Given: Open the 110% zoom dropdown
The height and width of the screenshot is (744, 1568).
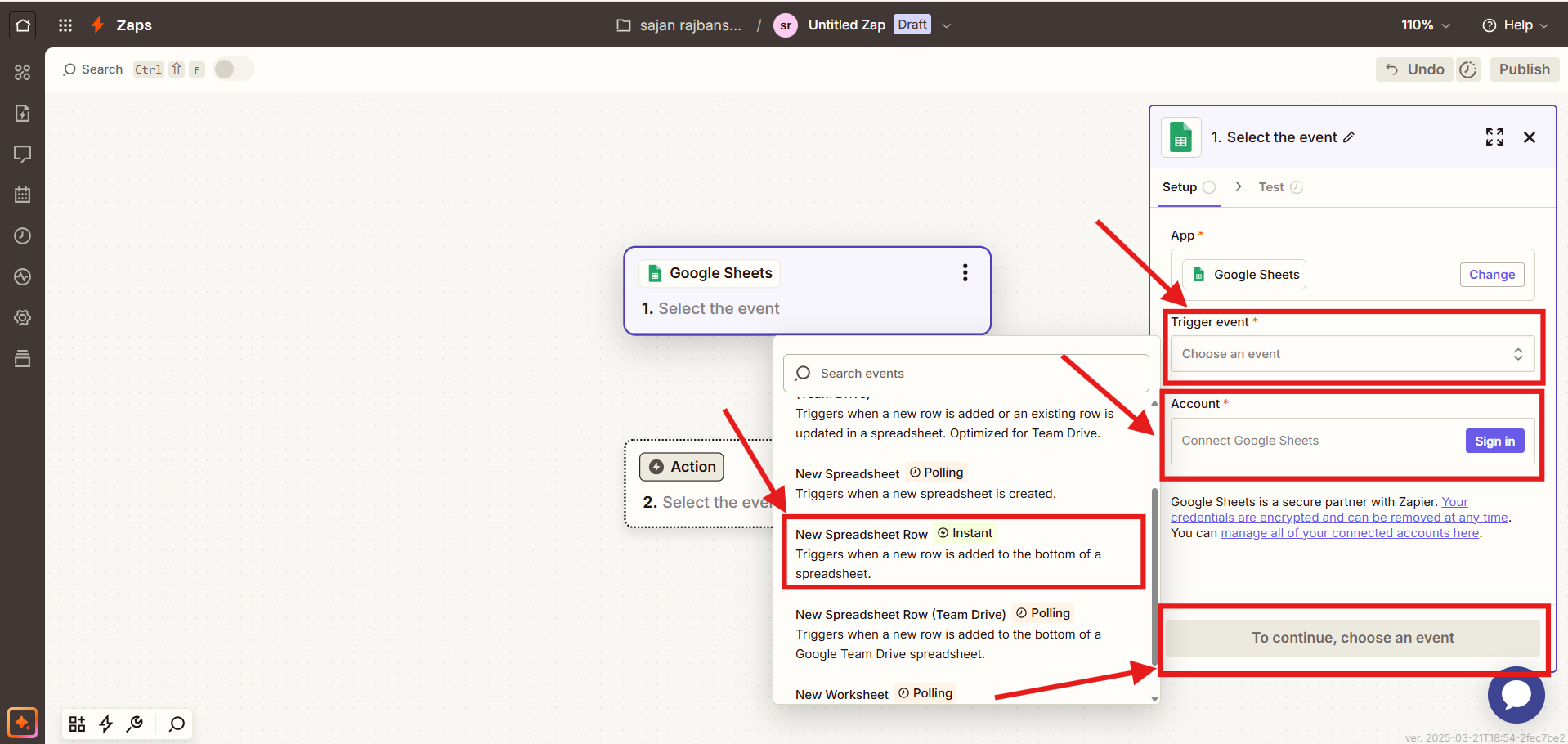Looking at the screenshot, I should coord(1426,25).
